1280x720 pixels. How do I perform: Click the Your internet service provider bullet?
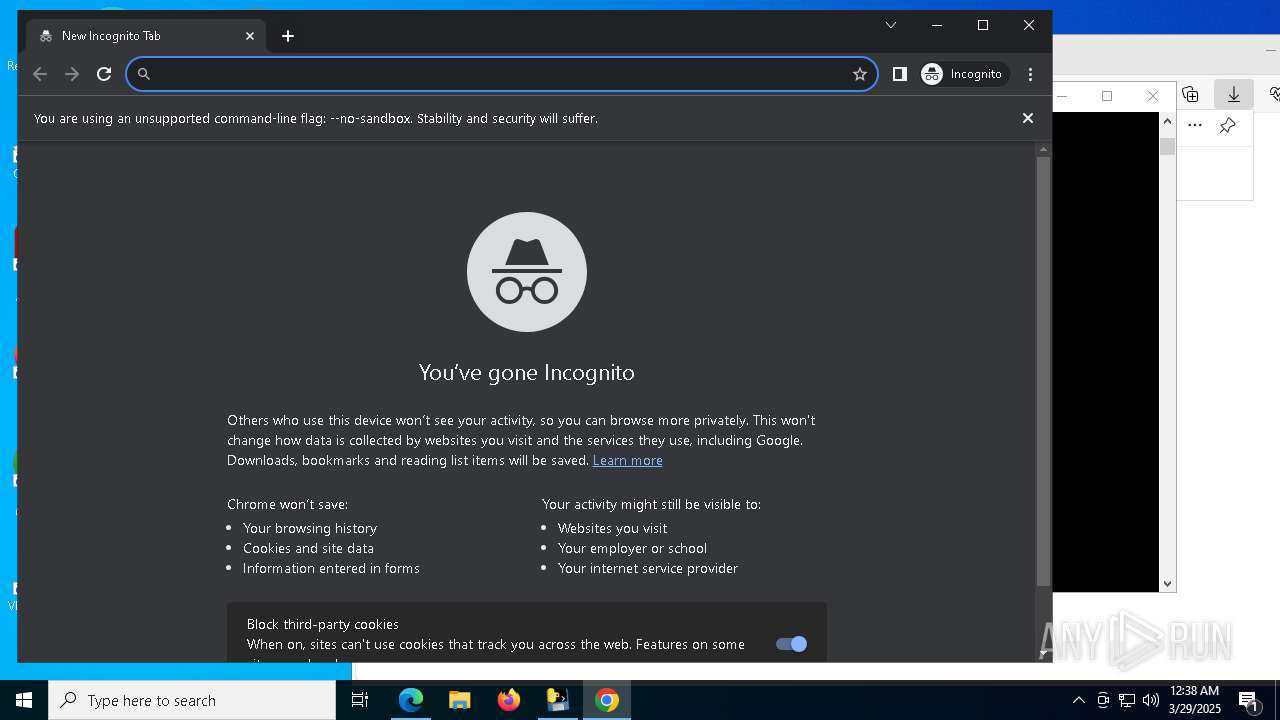(648, 568)
